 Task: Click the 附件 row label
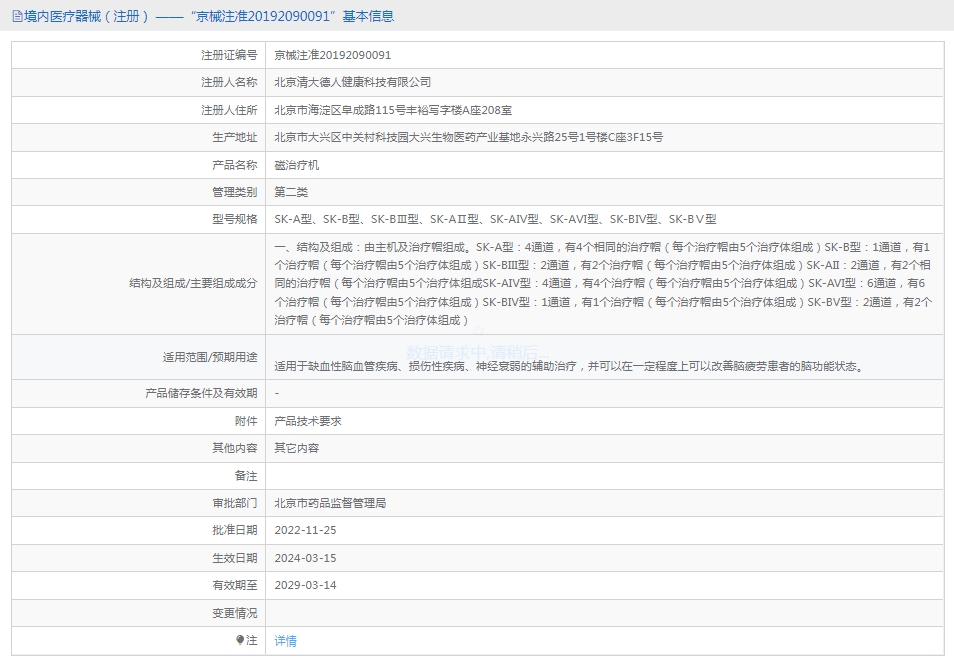coord(246,421)
